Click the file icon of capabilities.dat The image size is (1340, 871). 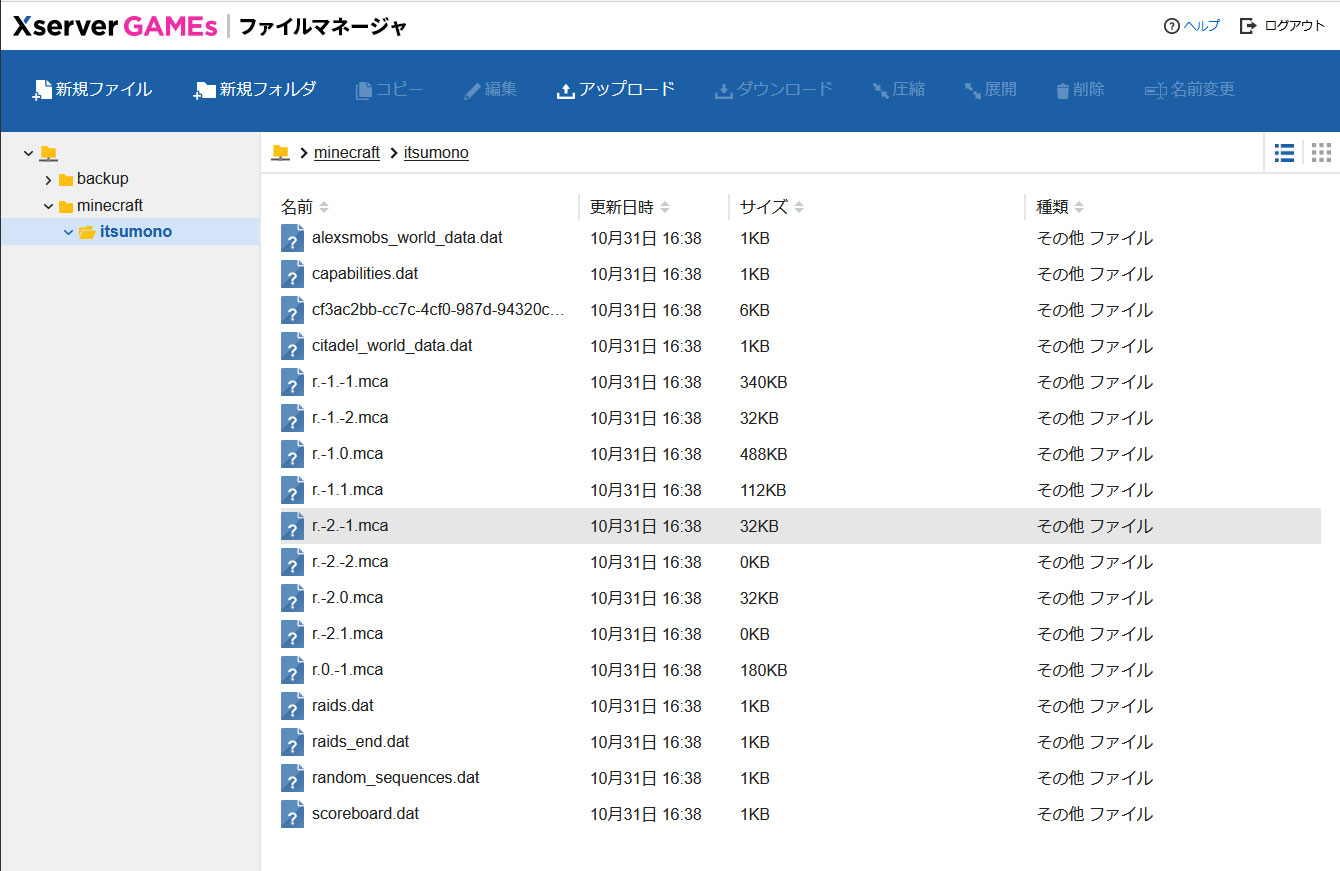click(292, 274)
